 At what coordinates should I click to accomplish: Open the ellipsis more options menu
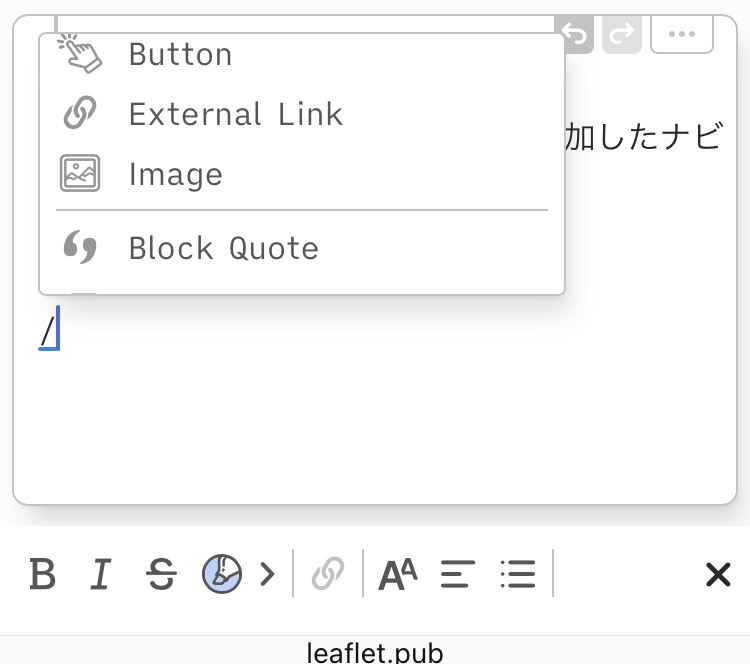tap(681, 35)
